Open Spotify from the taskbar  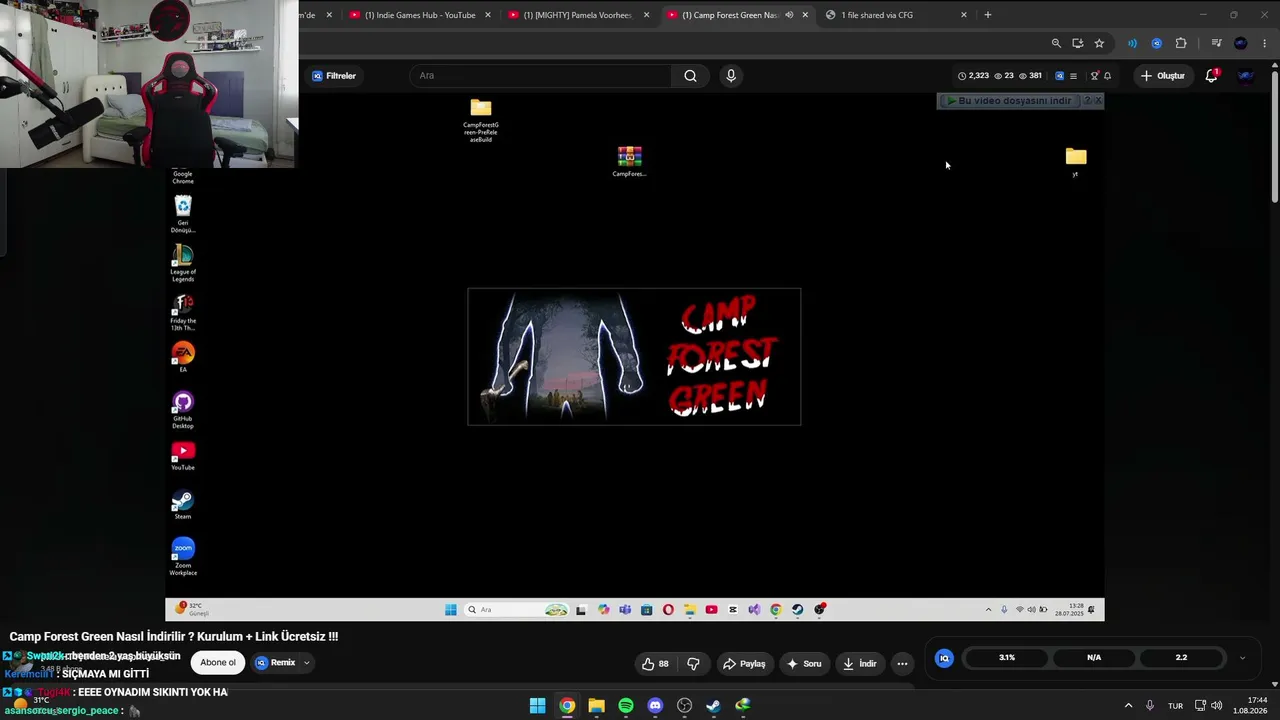pyautogui.click(x=626, y=706)
